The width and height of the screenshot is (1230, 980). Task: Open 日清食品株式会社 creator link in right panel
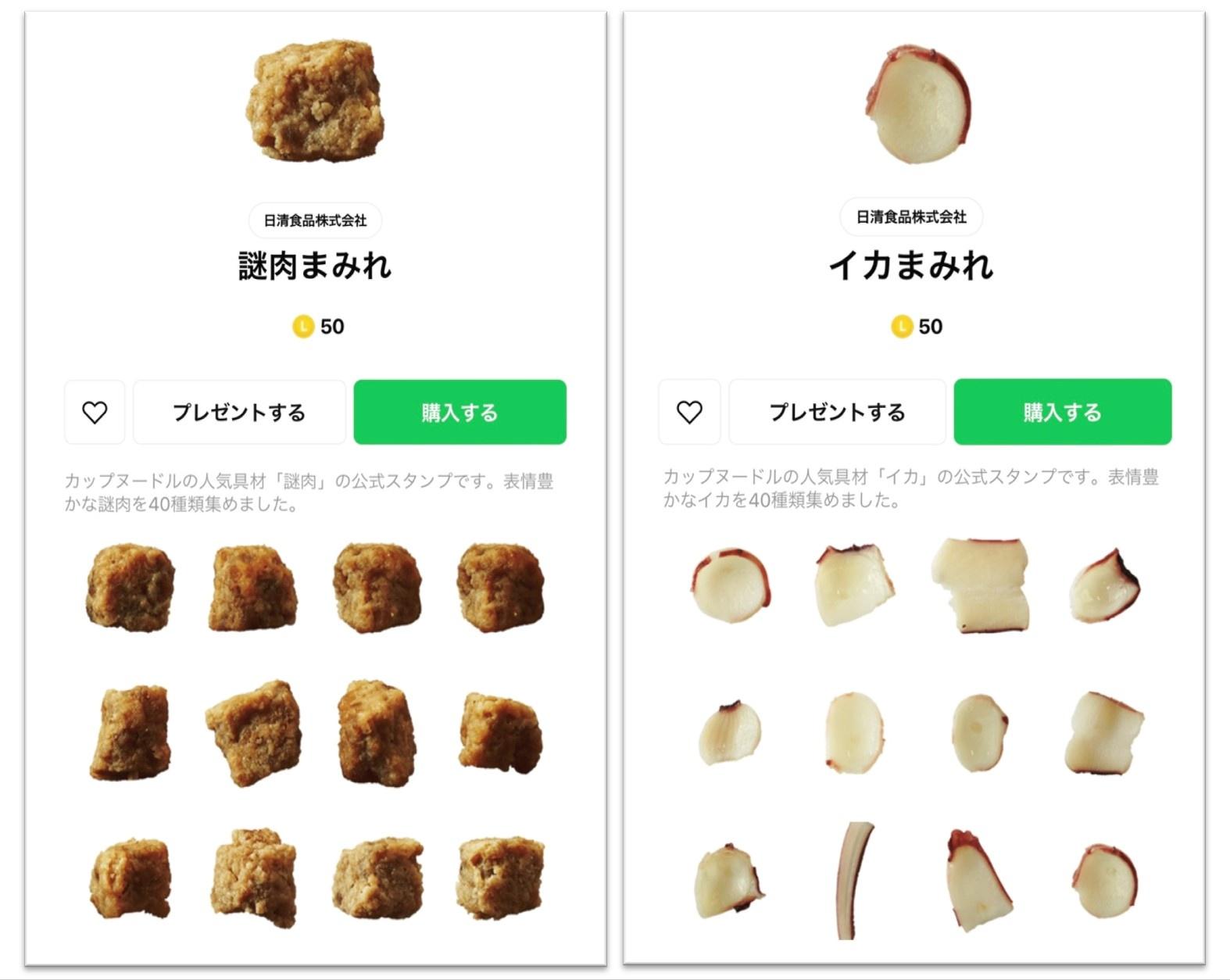click(x=911, y=217)
